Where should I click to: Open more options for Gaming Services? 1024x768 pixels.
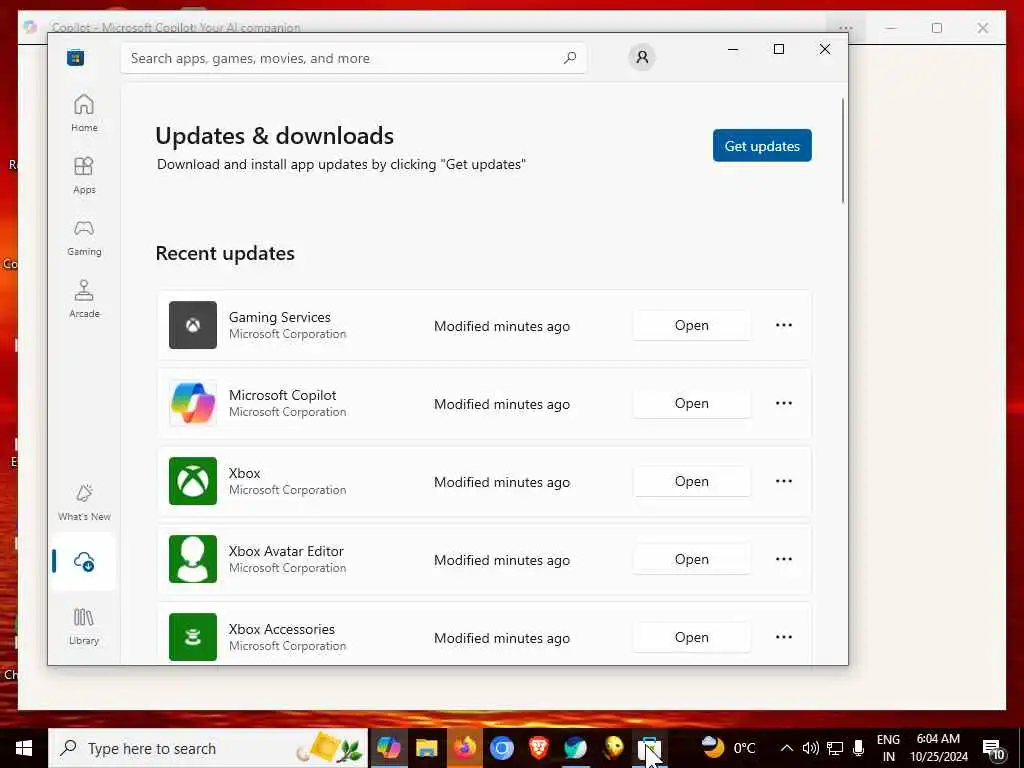click(x=784, y=325)
